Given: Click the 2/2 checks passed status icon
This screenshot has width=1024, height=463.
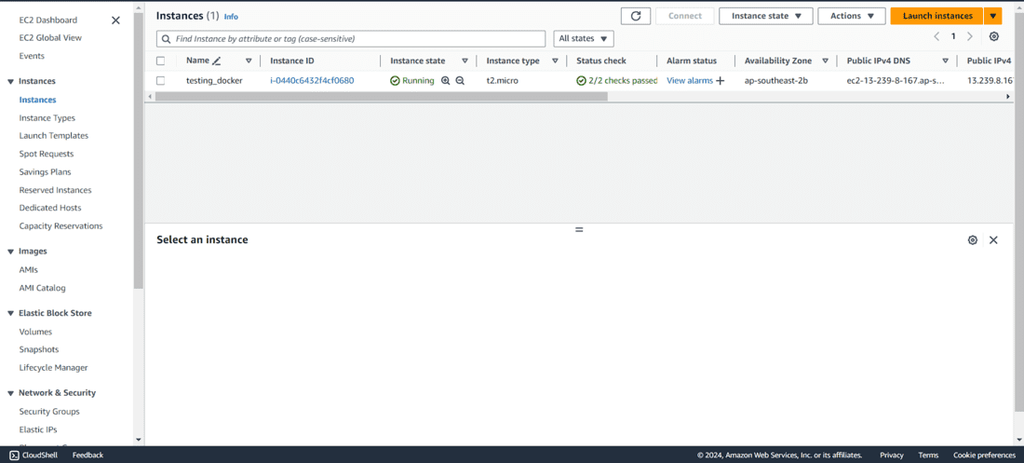Looking at the screenshot, I should pyautogui.click(x=581, y=81).
